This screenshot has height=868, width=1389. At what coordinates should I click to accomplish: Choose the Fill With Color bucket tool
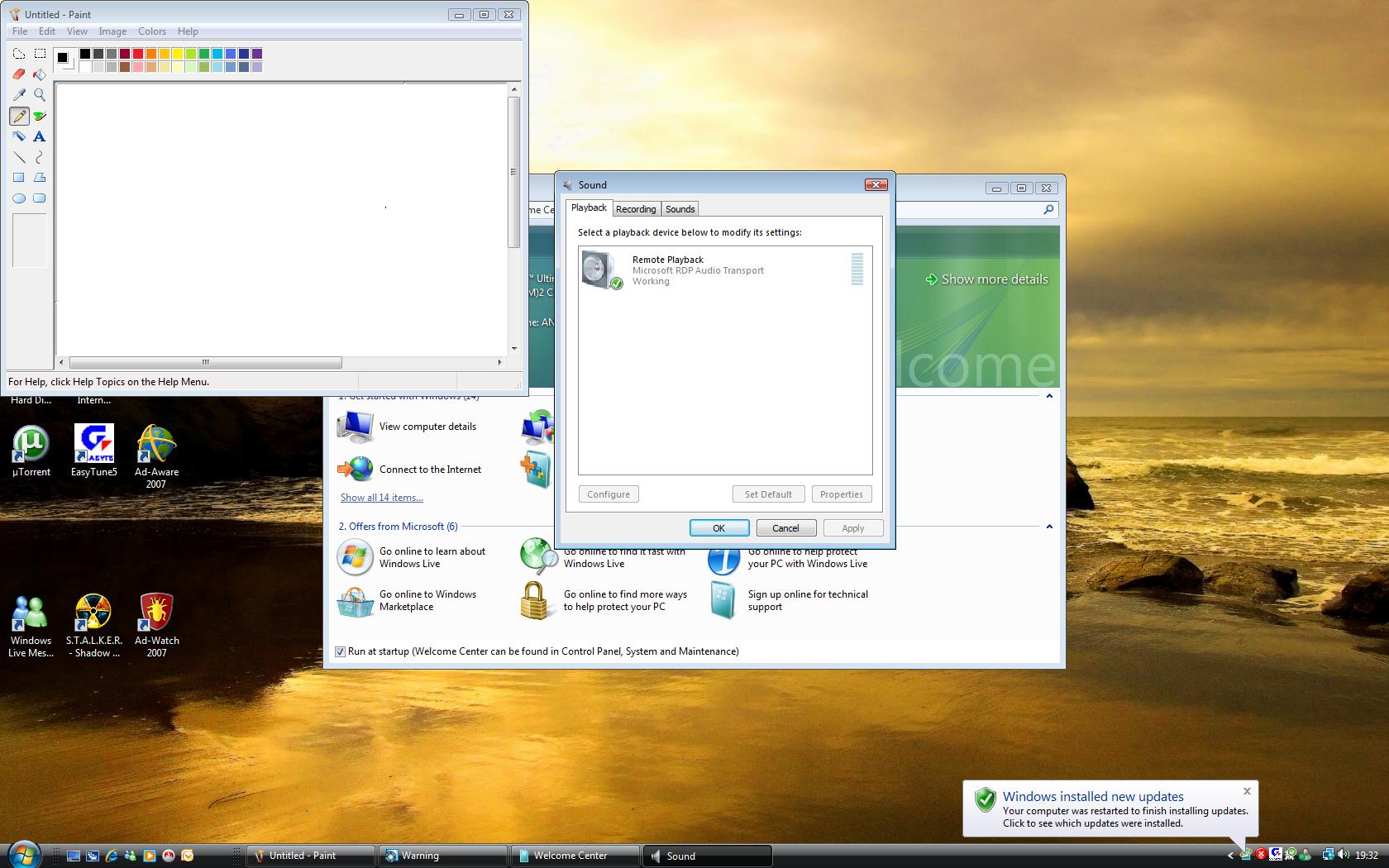tap(39, 74)
